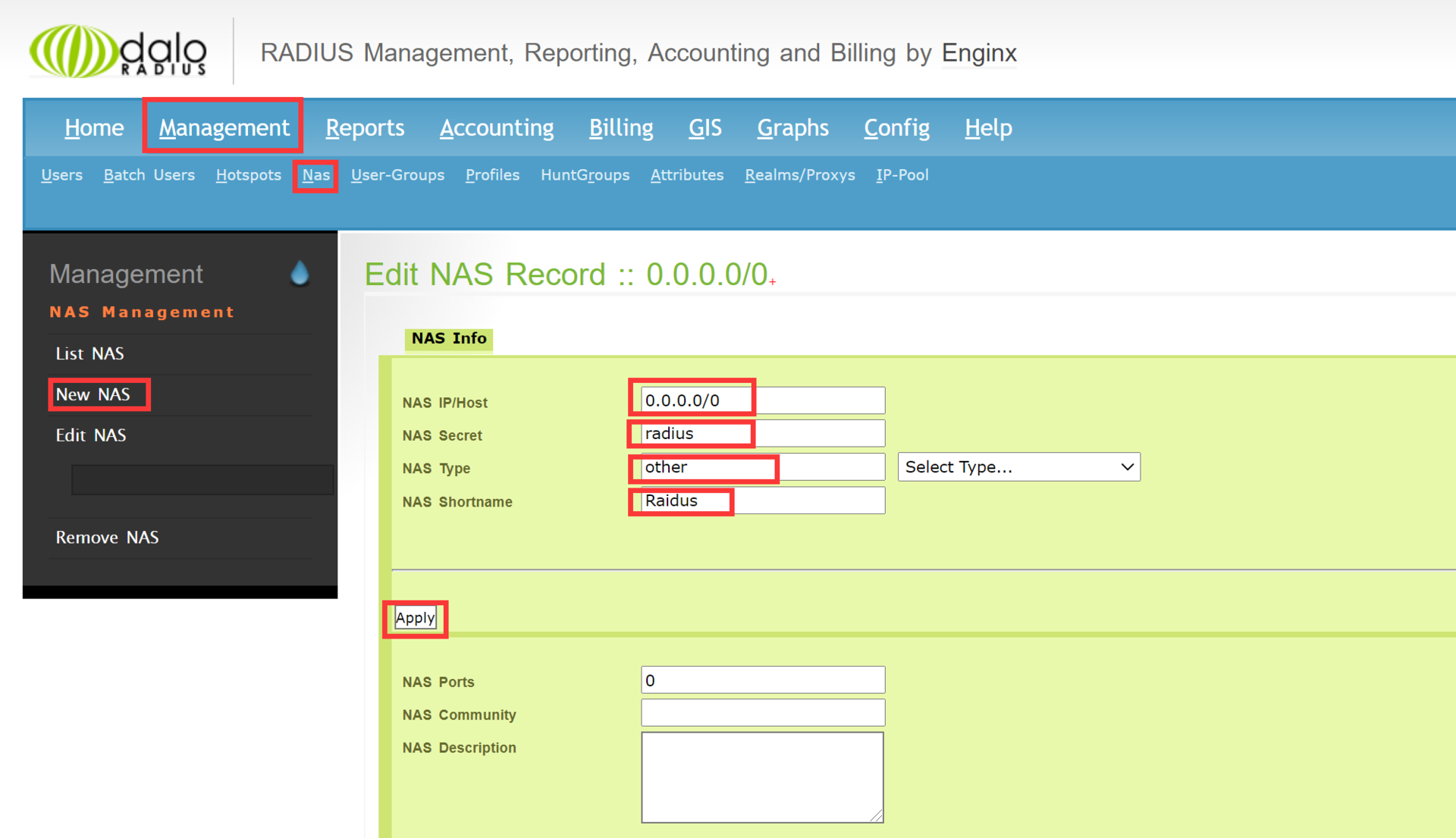This screenshot has width=1456, height=838.
Task: Click into the NAS Secret field
Action: tap(762, 434)
